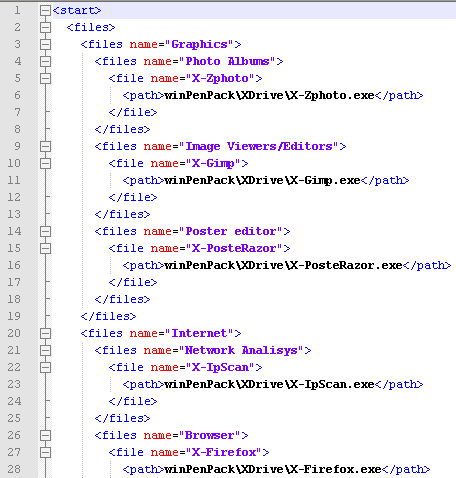The height and width of the screenshot is (478, 456).
Task: Collapse the Photo Albums fold marker
Action: 45,61
